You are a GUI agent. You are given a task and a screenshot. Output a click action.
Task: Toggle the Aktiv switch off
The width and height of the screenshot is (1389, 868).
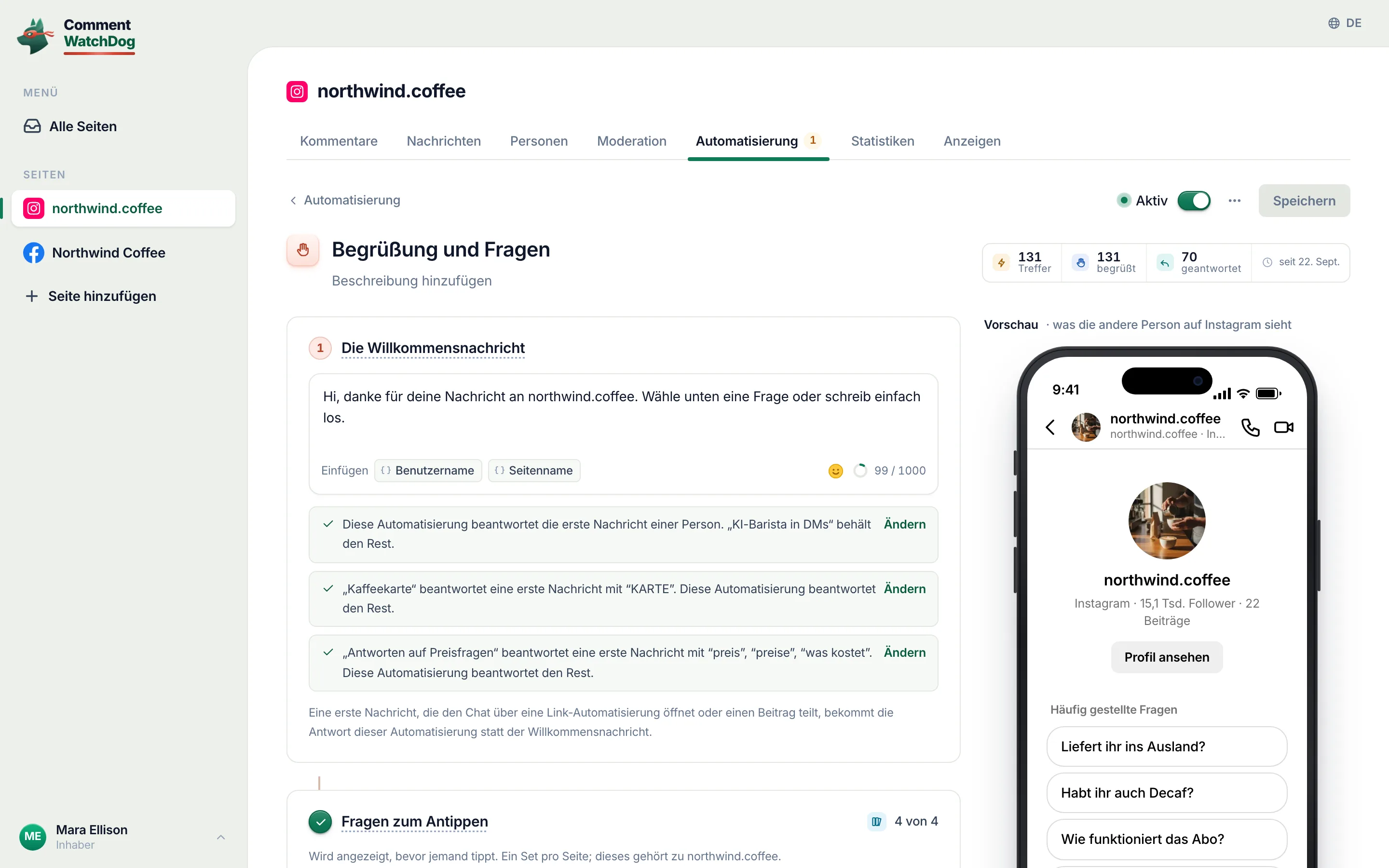[1194, 201]
